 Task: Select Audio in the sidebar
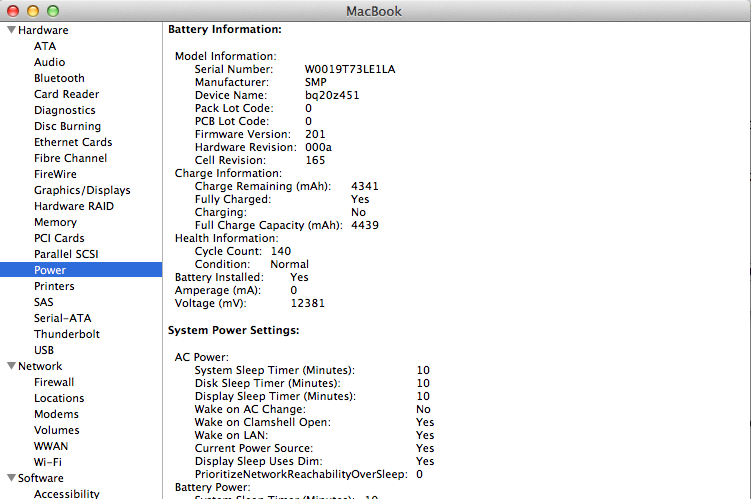[x=49, y=62]
